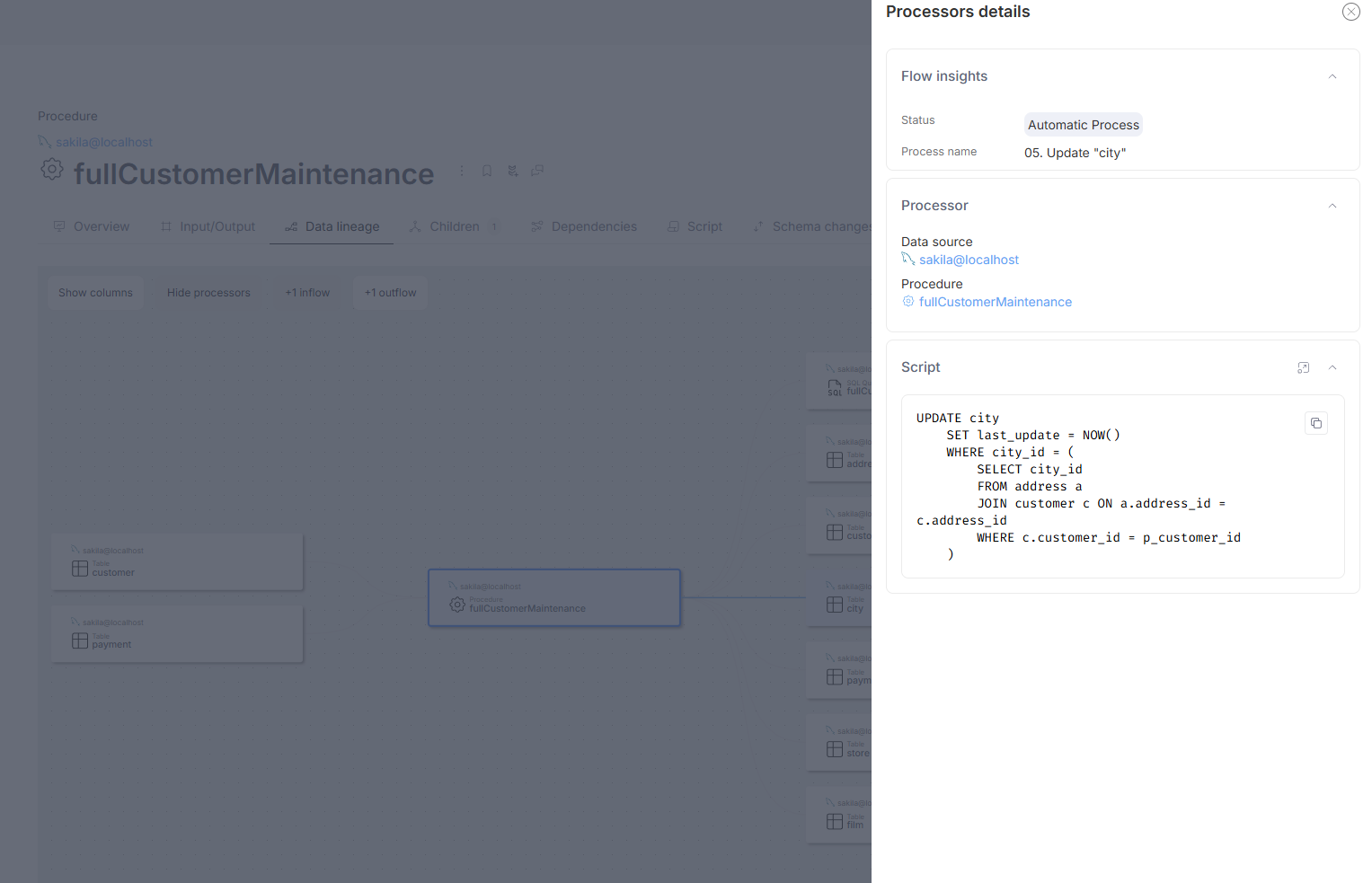The image size is (1372, 883).
Task: Click Hide processors button
Action: point(208,293)
